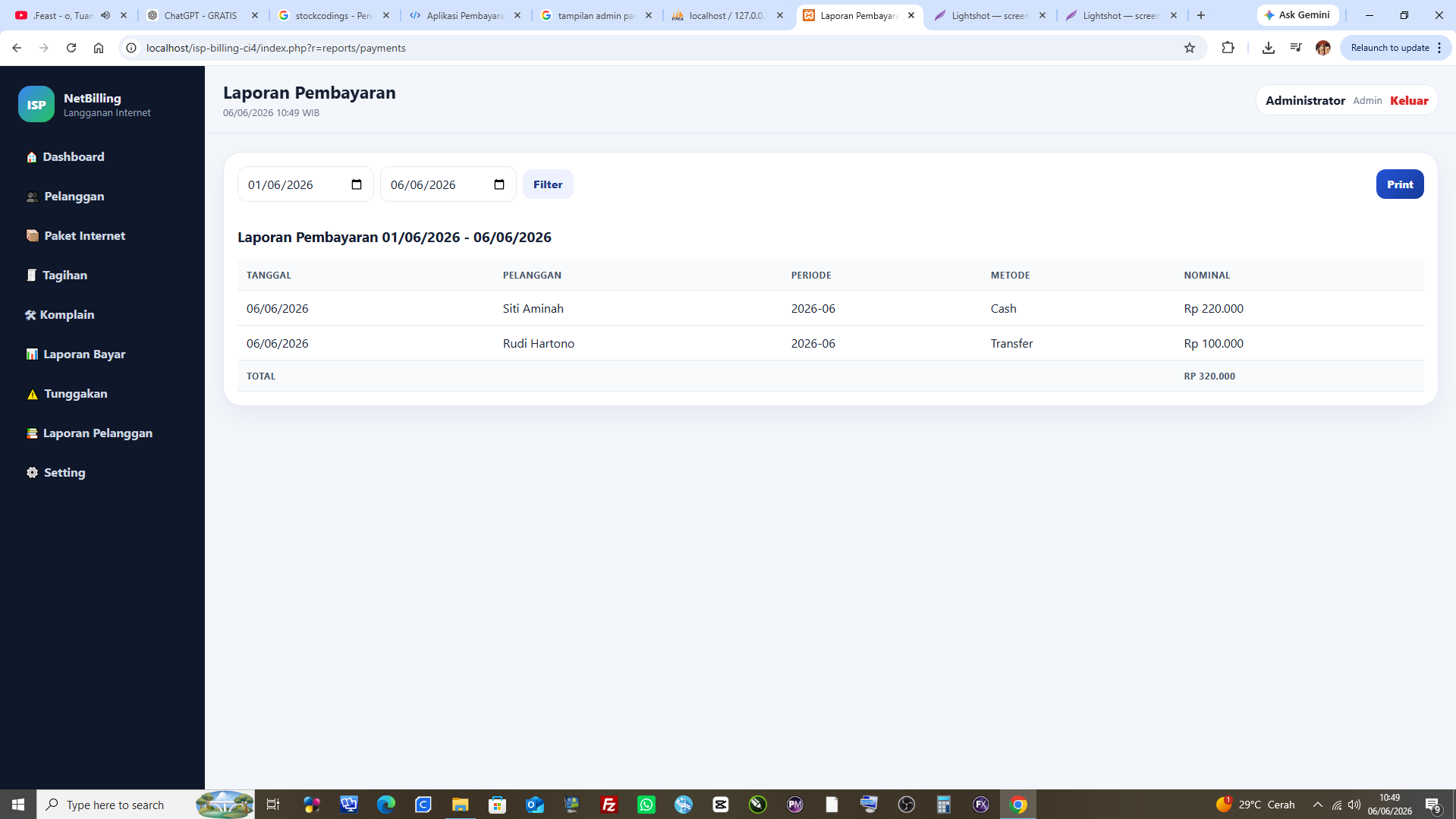The image size is (1456, 819).
Task: Reload the current page
Action: tap(71, 48)
